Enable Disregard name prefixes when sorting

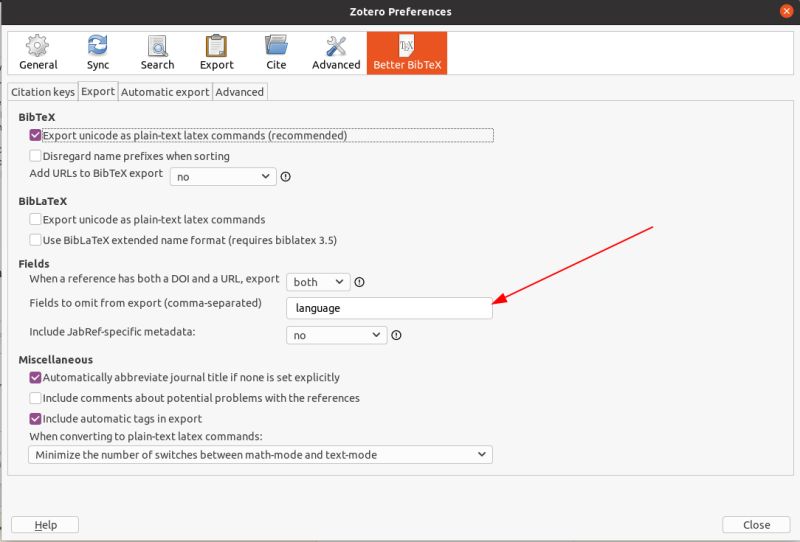click(35, 156)
